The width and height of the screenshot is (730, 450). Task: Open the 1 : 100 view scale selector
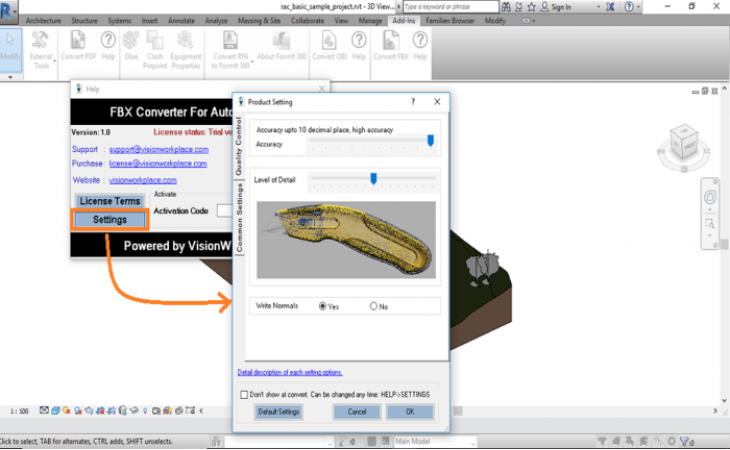pos(20,411)
